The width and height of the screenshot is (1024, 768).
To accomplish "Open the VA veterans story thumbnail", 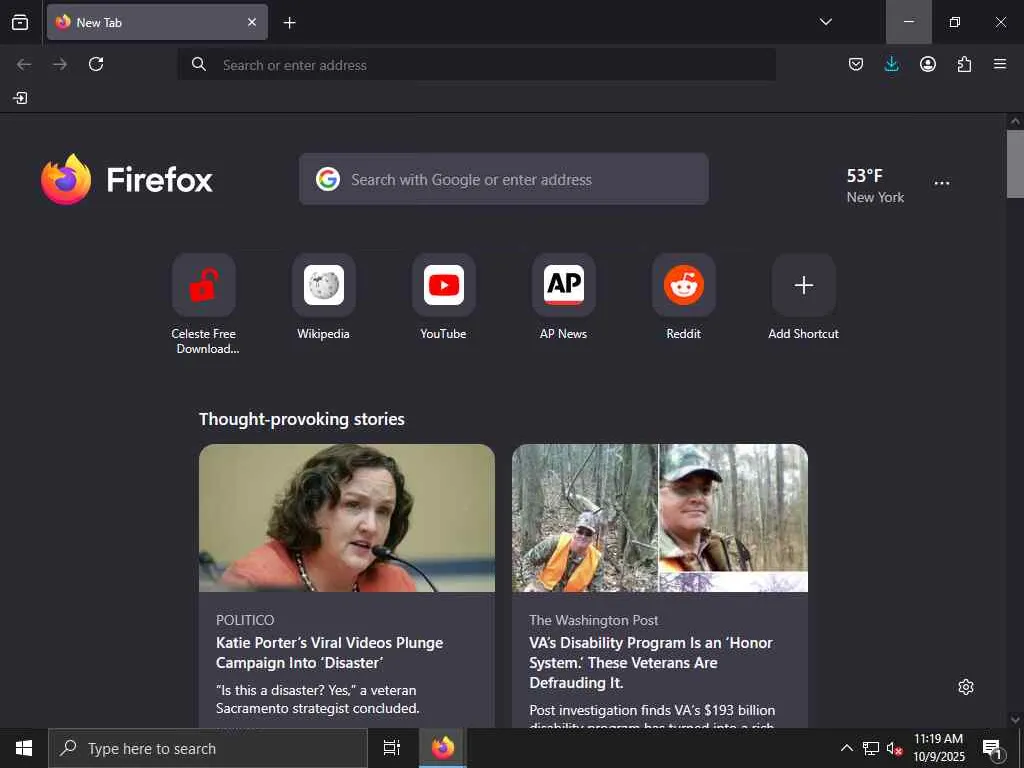I will click(x=660, y=518).
